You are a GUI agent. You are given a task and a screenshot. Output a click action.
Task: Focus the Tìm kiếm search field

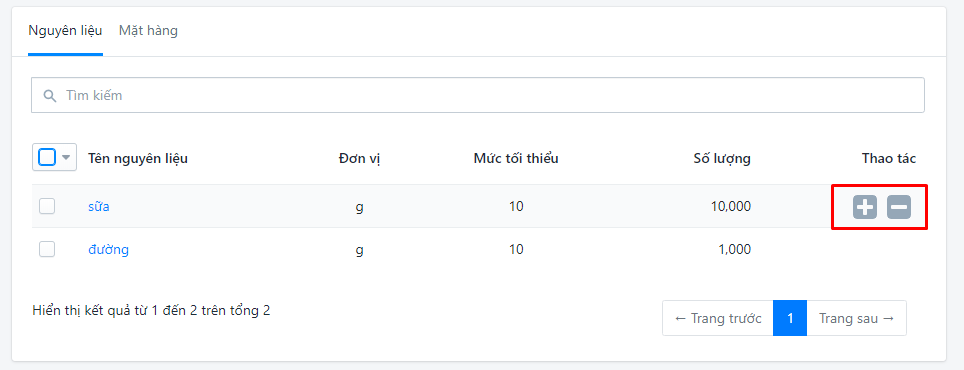coord(478,95)
